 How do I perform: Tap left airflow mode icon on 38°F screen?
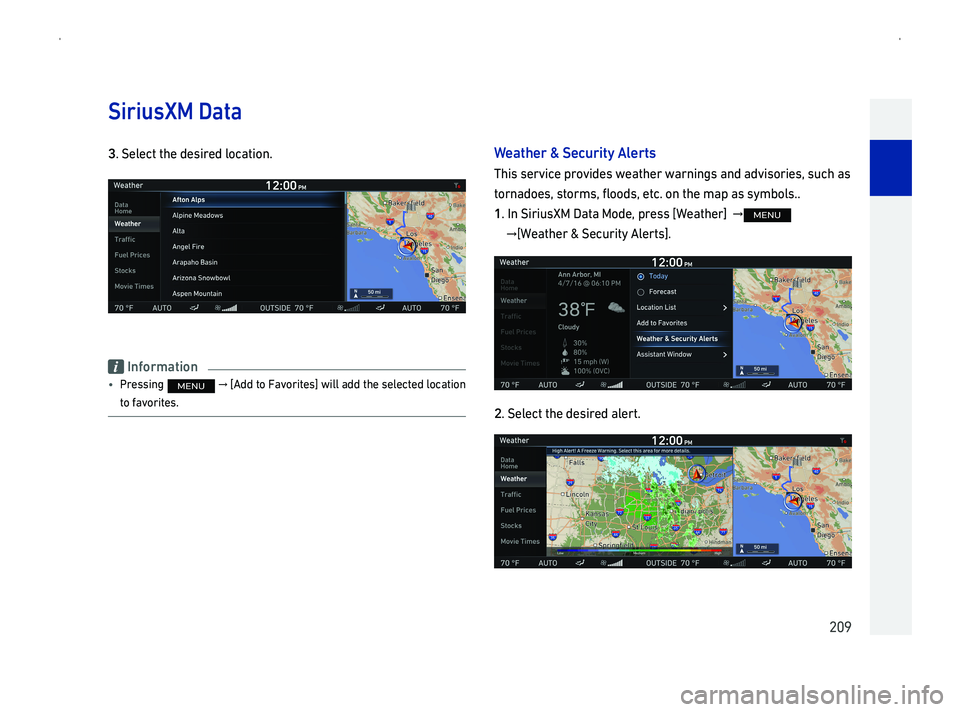(580, 385)
